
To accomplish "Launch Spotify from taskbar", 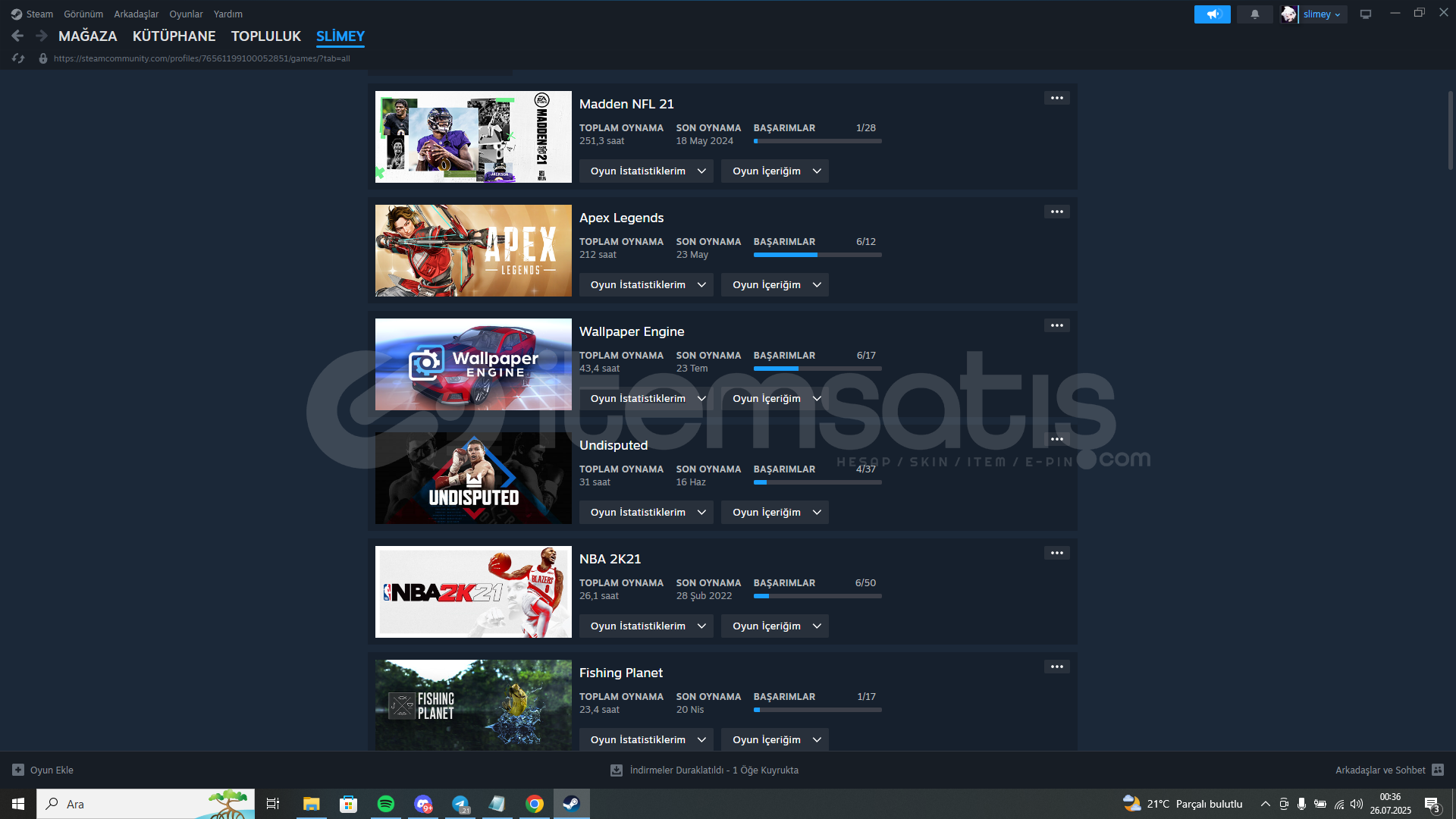I will click(x=385, y=804).
